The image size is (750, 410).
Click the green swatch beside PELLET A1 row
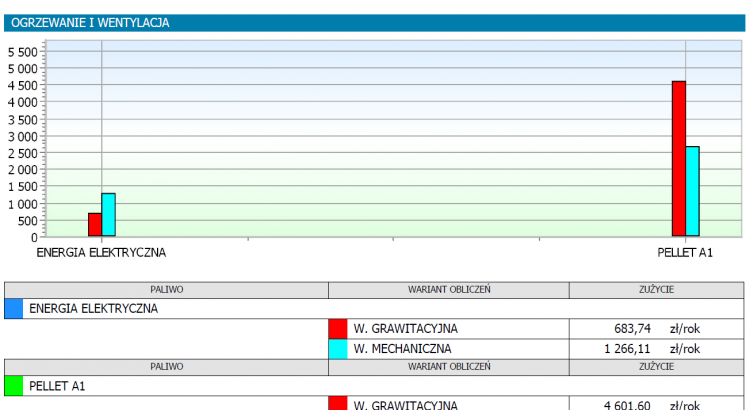[x=14, y=386]
